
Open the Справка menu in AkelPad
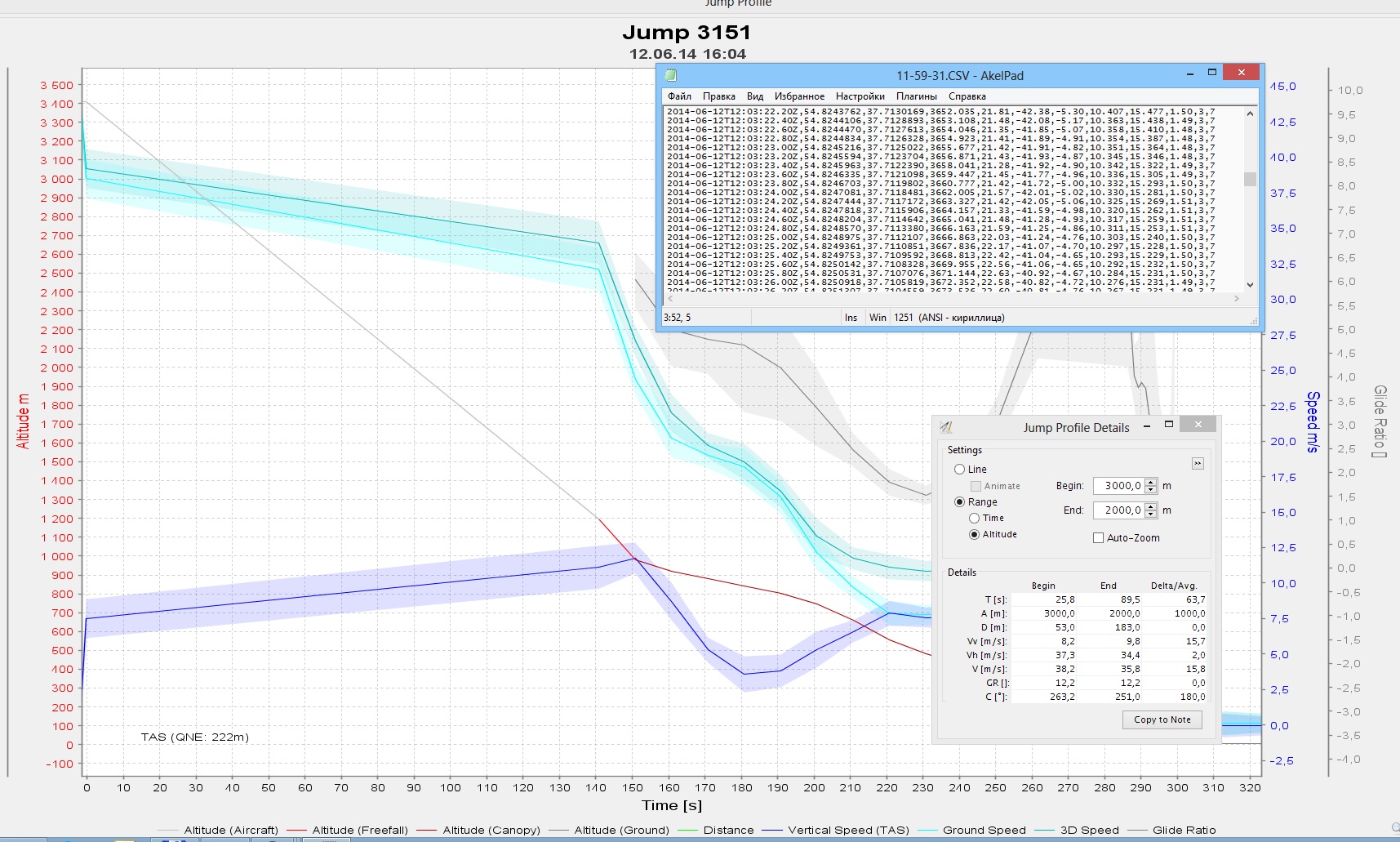coord(967,96)
